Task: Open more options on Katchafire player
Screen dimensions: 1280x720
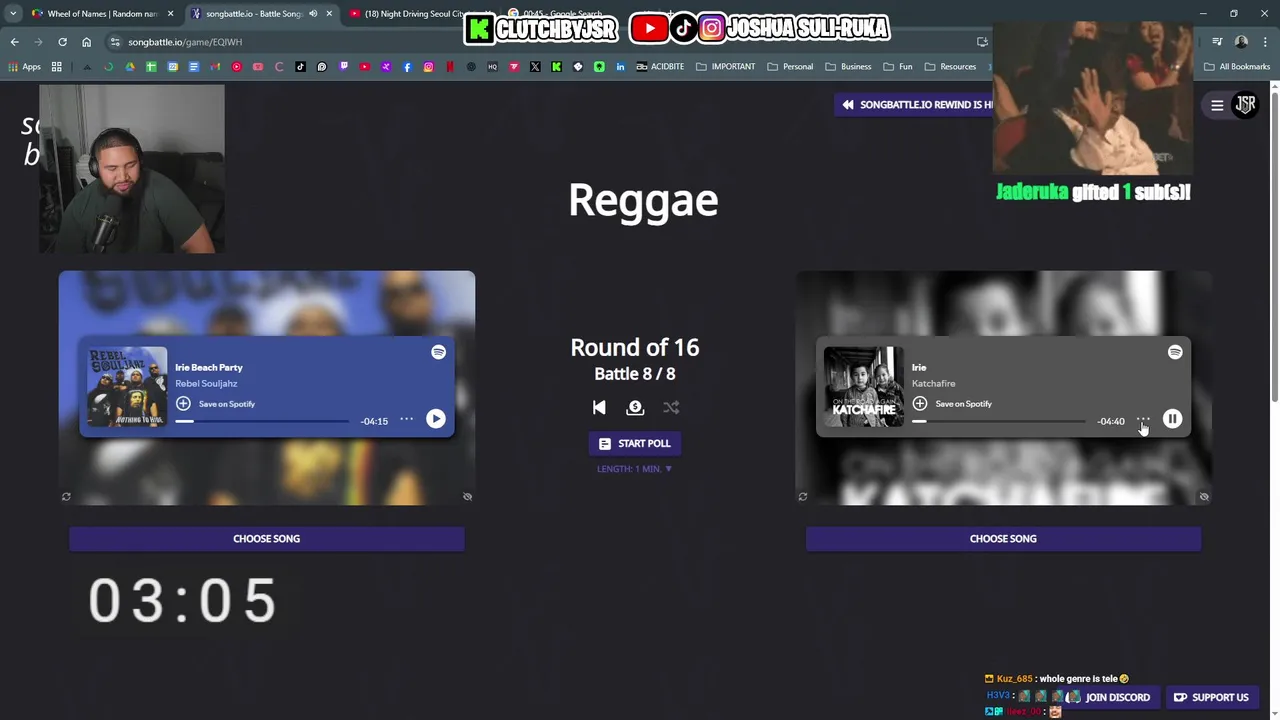Action: [1143, 419]
